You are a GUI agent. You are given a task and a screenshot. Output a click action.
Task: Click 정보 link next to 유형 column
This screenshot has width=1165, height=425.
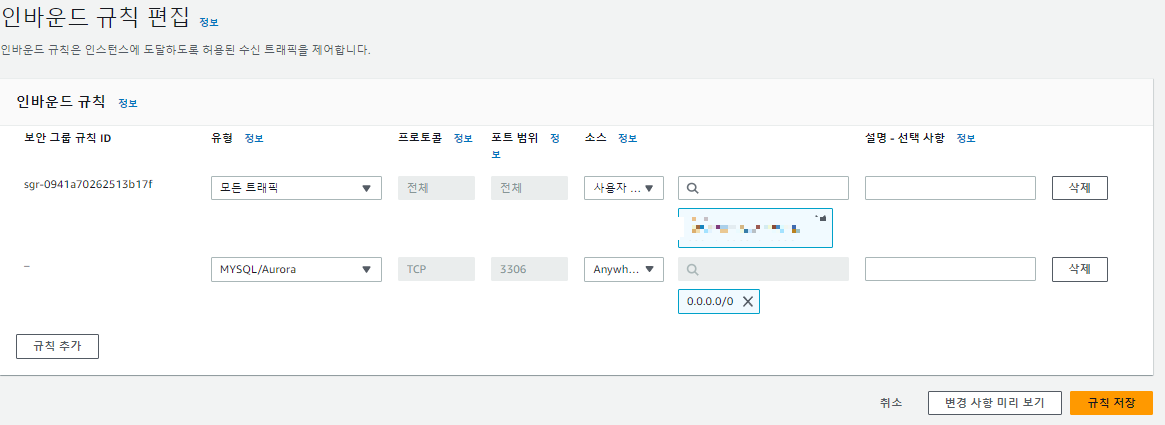pyautogui.click(x=254, y=138)
